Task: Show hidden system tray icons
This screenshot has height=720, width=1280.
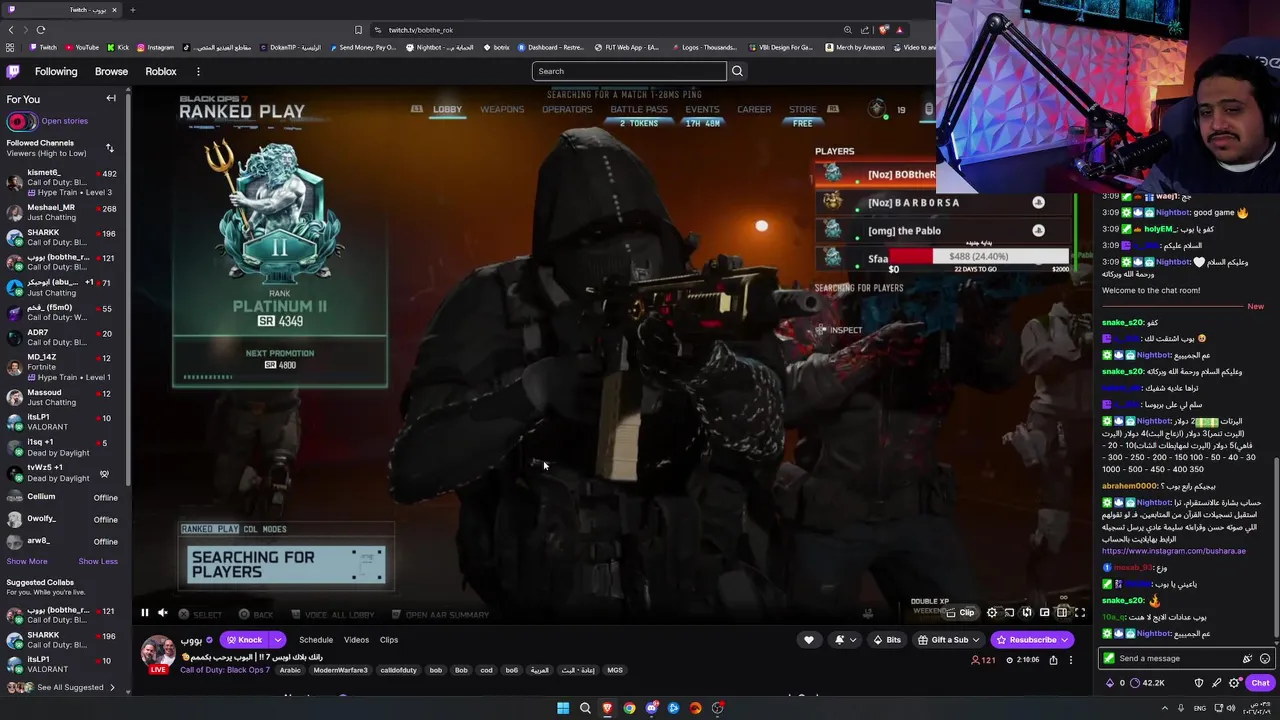Action: (1164, 708)
